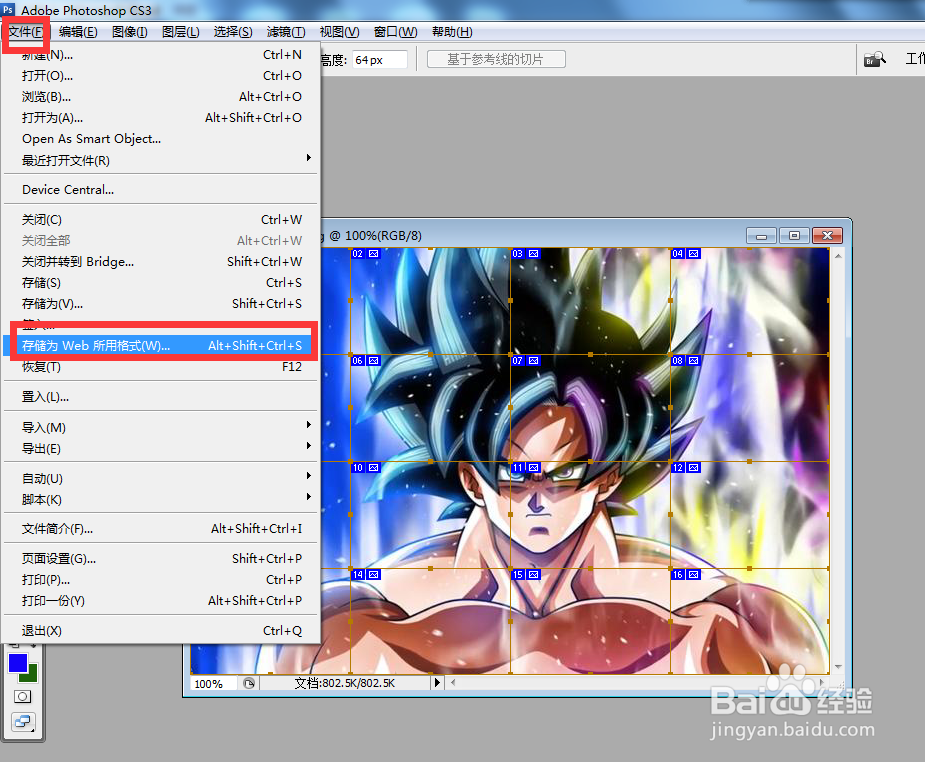Viewport: 925px width, 762px height.
Task: Choose 关闭并转到 Bridge... entry
Action: [161, 262]
